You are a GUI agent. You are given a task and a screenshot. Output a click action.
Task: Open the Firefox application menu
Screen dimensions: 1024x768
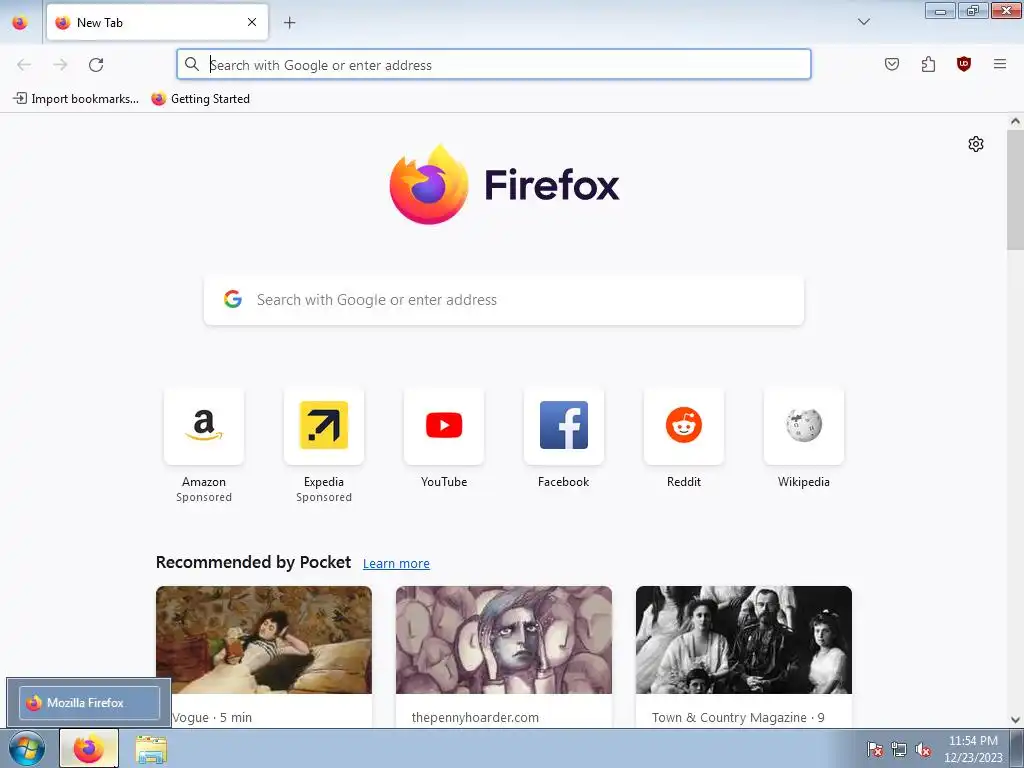point(1000,64)
